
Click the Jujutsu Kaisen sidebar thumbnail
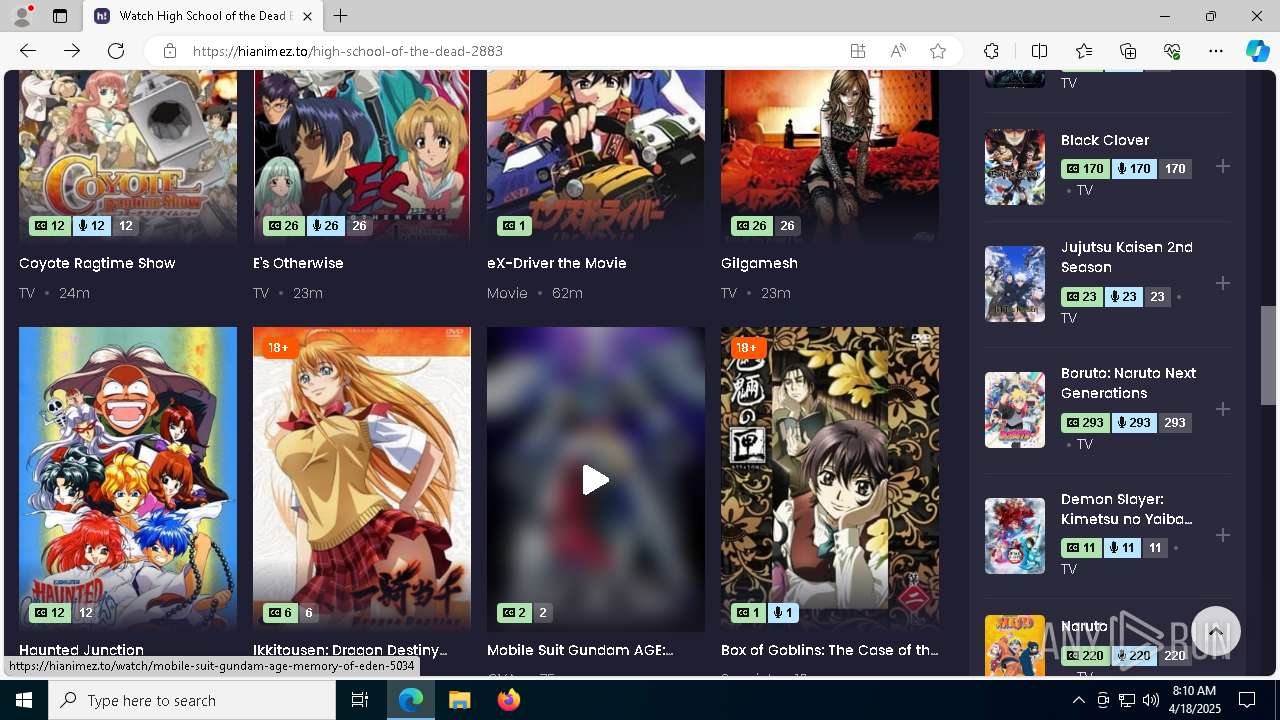click(x=1015, y=284)
